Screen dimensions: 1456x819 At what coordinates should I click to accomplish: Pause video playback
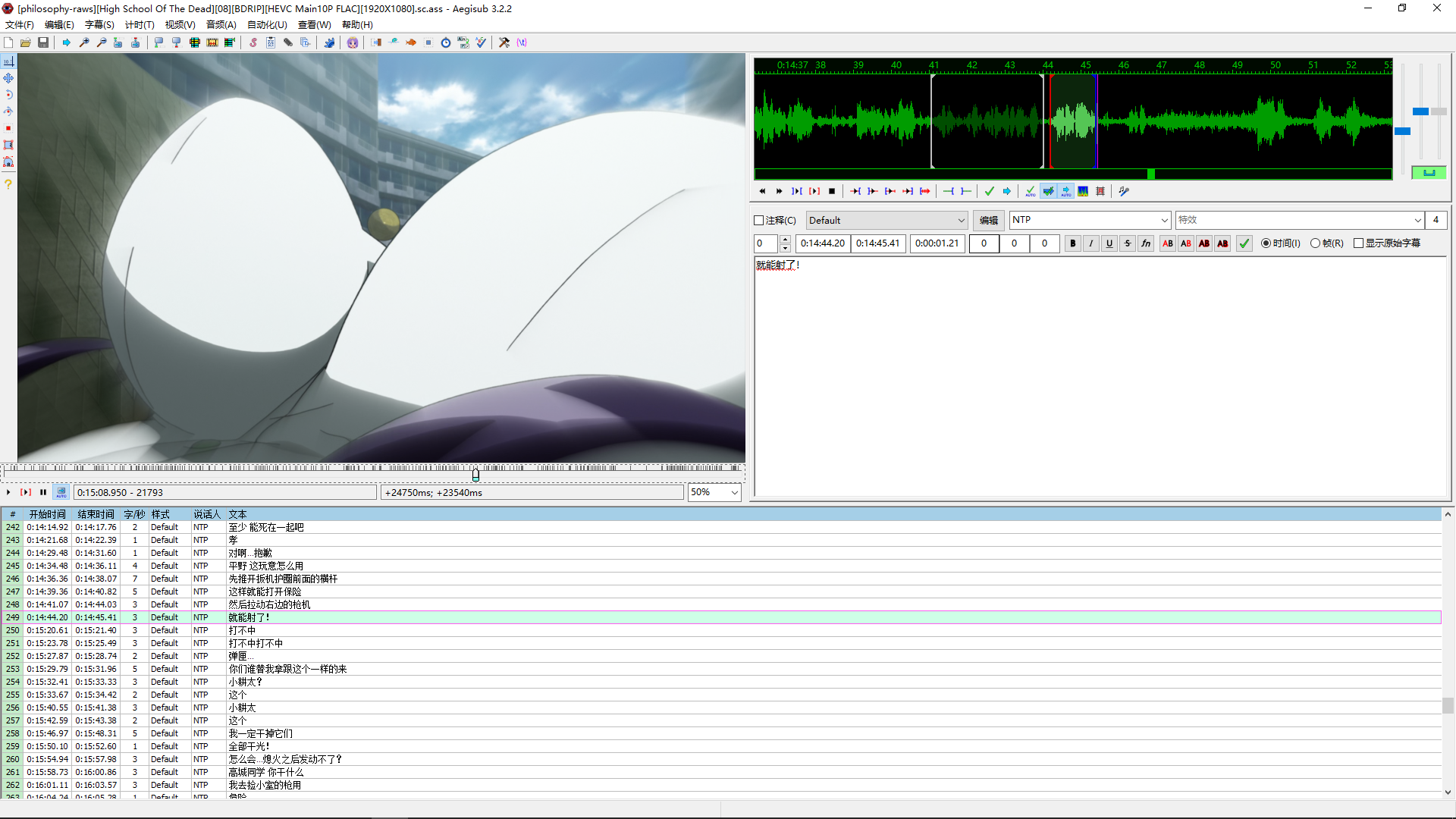point(43,492)
